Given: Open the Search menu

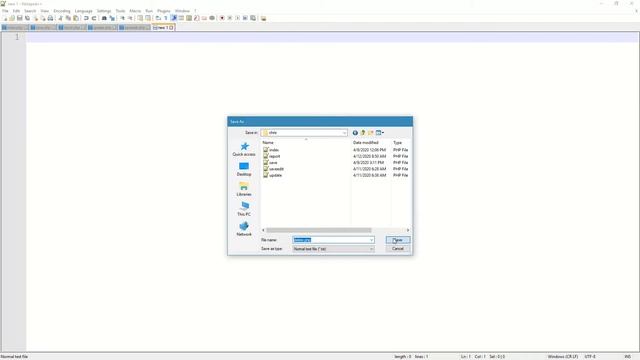Looking at the screenshot, I should point(30,11).
